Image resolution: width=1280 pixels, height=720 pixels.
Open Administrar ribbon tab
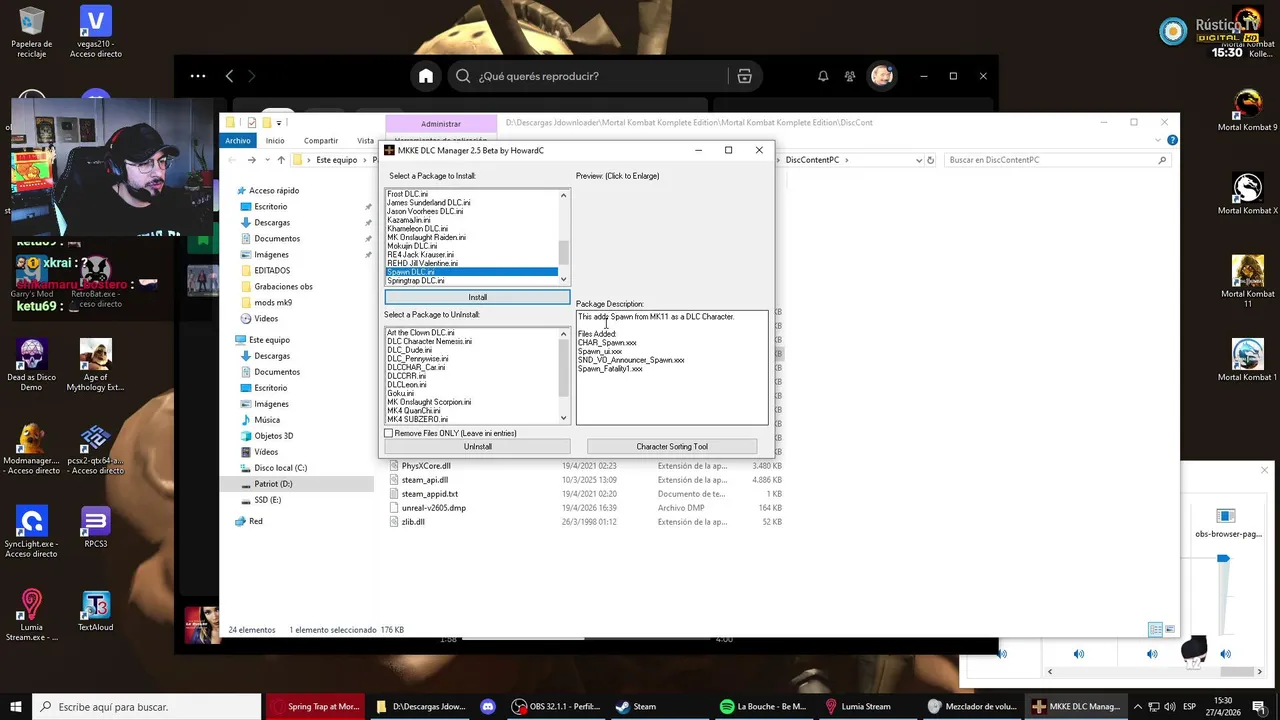click(x=441, y=124)
